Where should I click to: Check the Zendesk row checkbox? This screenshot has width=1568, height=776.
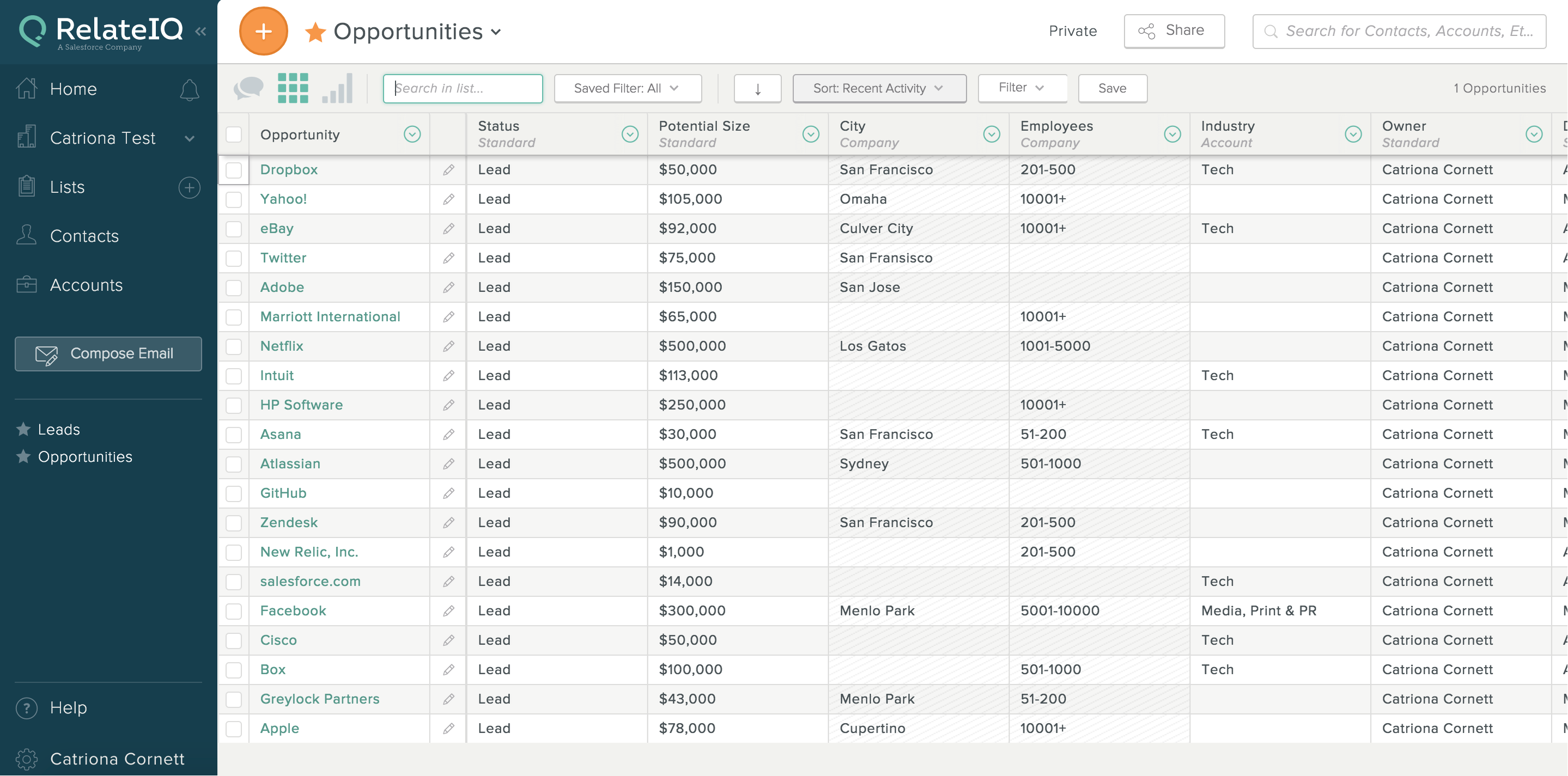[234, 523]
